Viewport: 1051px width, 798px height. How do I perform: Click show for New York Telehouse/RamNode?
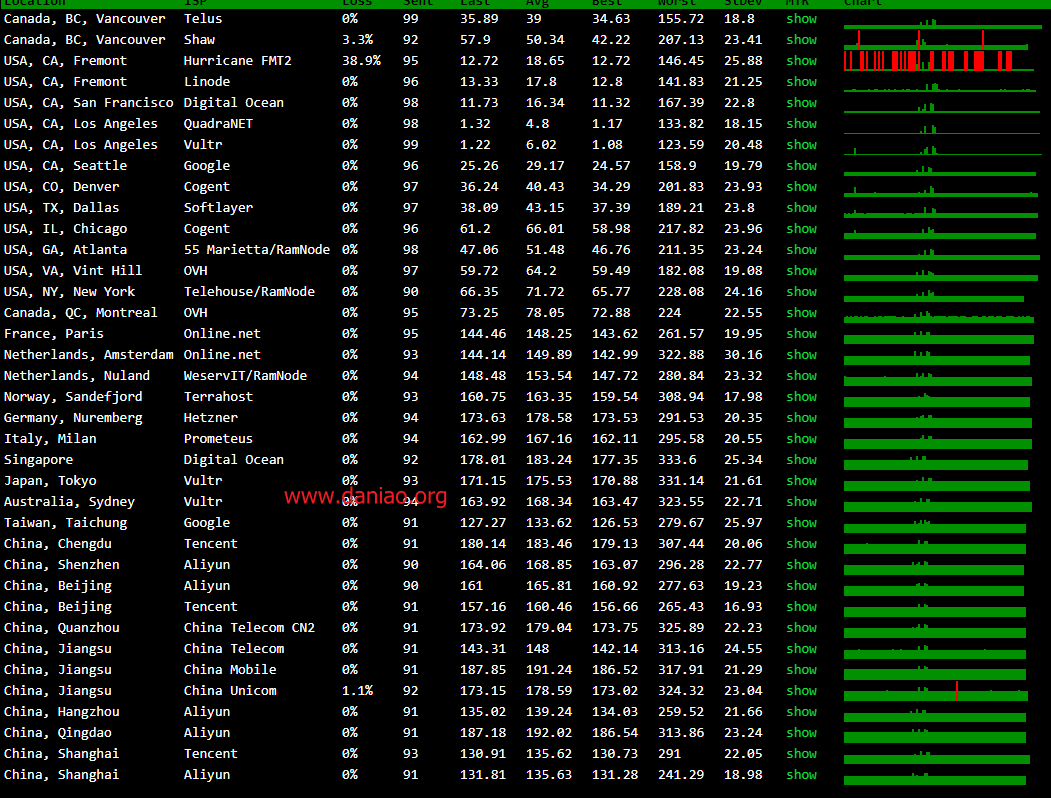click(801, 291)
